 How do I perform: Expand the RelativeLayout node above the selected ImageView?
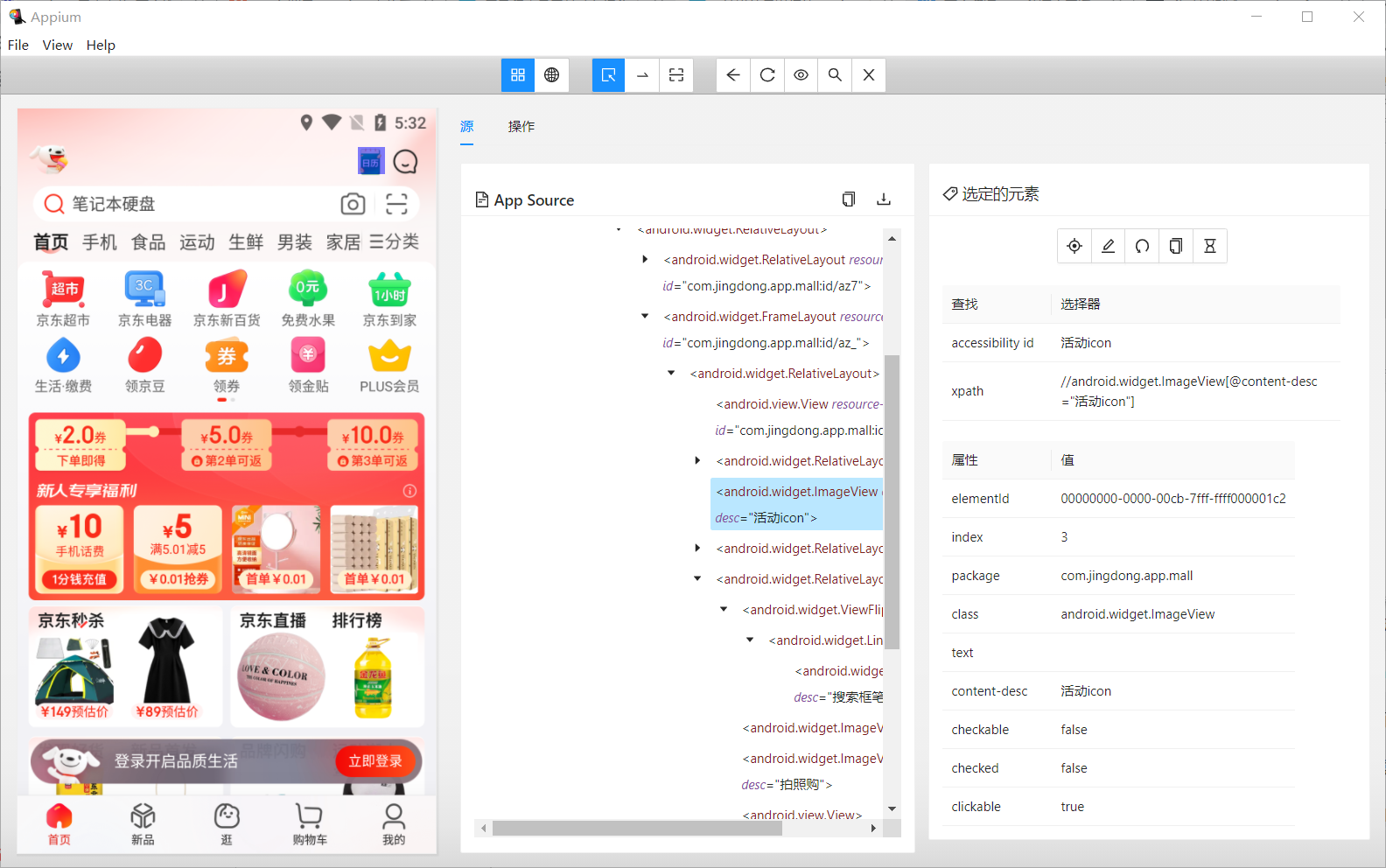(697, 460)
